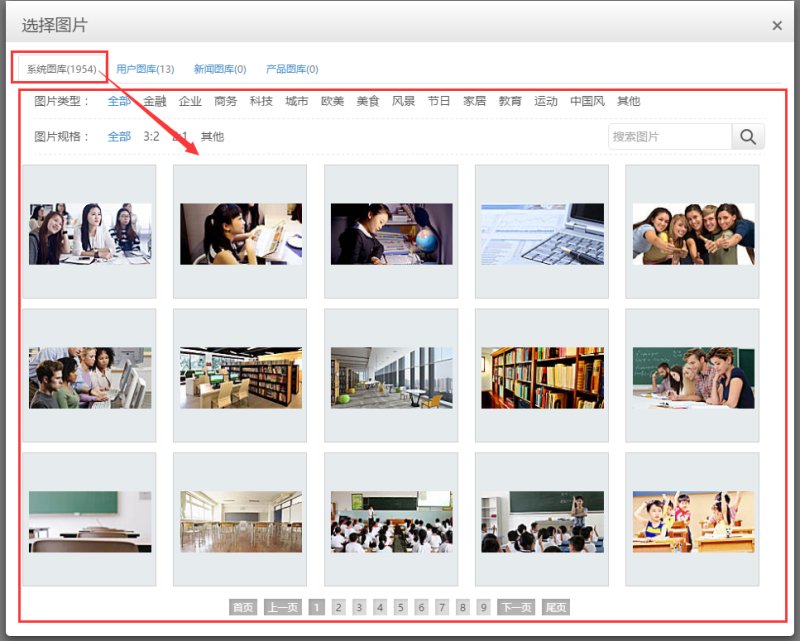Select the 产品图库(0) tab
Viewport: 800px width, 641px height.
point(292,69)
